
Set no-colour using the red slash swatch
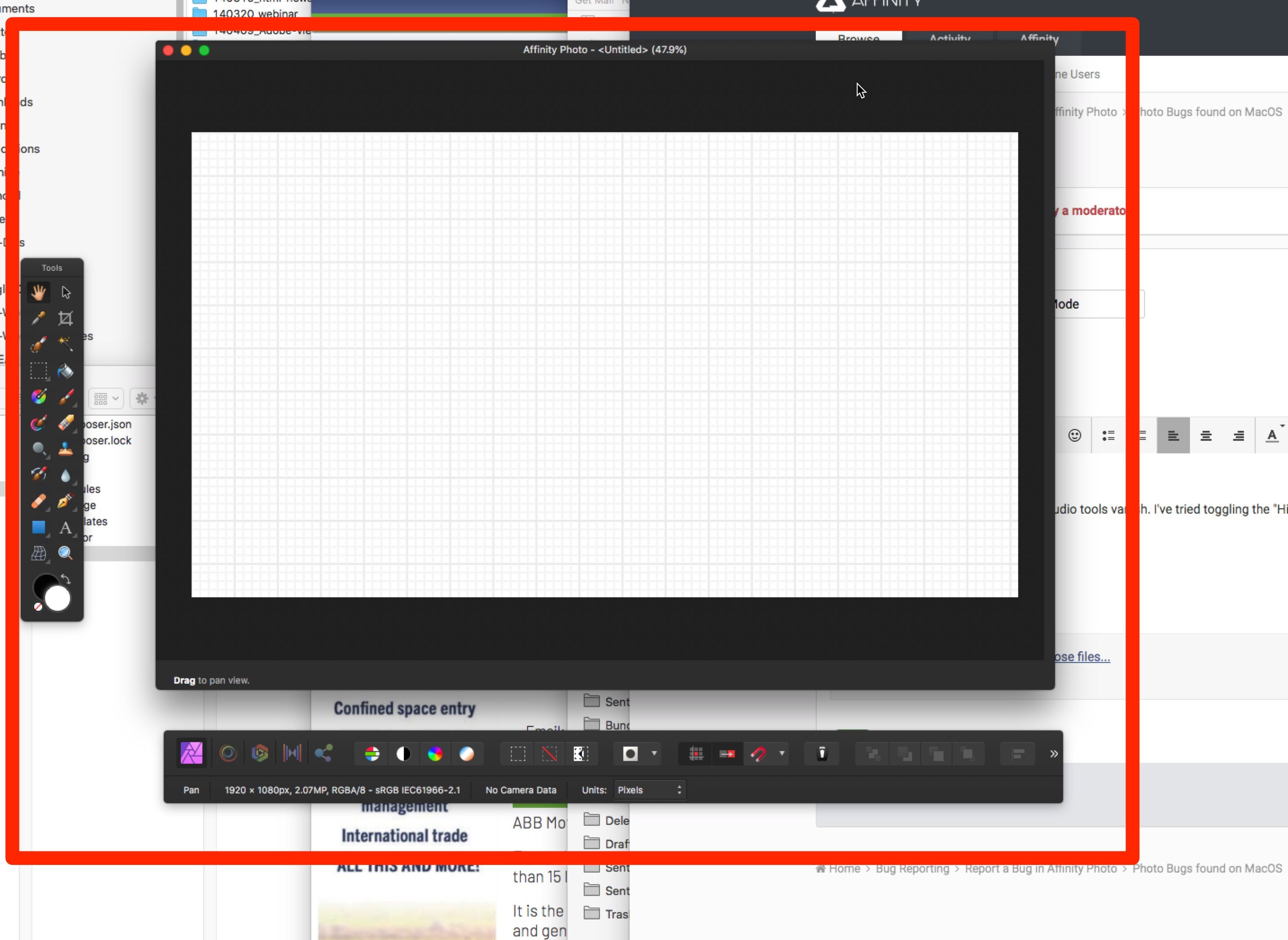pyautogui.click(x=38, y=607)
